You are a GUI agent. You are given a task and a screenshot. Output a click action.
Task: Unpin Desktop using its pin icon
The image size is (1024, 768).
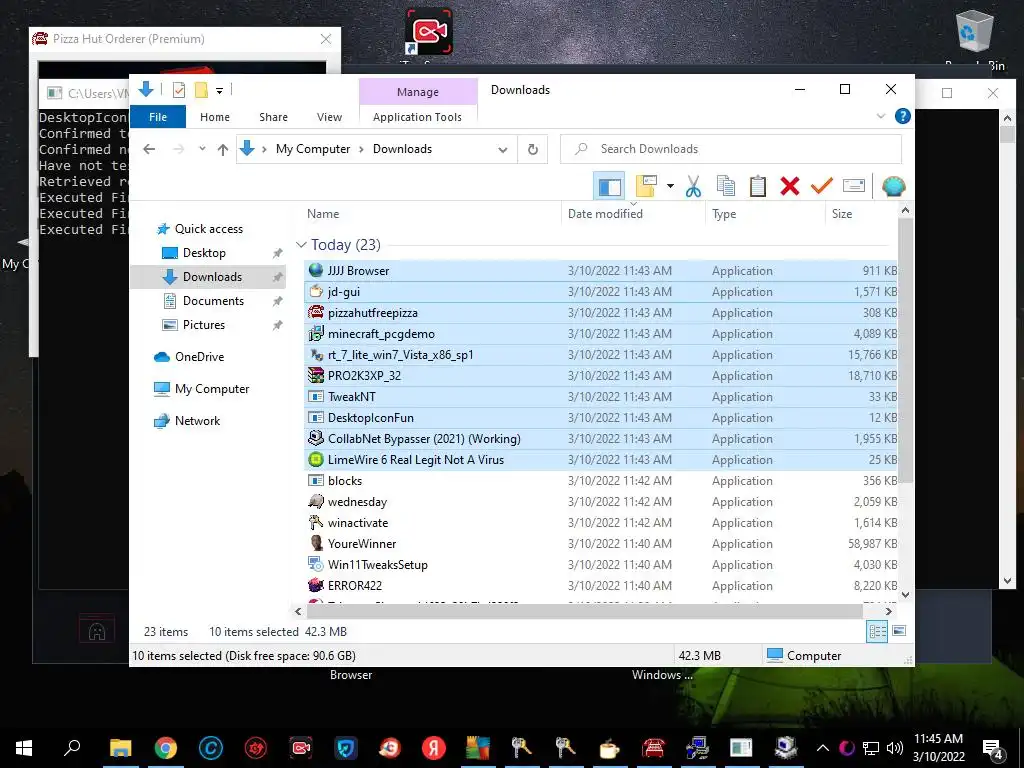(x=277, y=253)
